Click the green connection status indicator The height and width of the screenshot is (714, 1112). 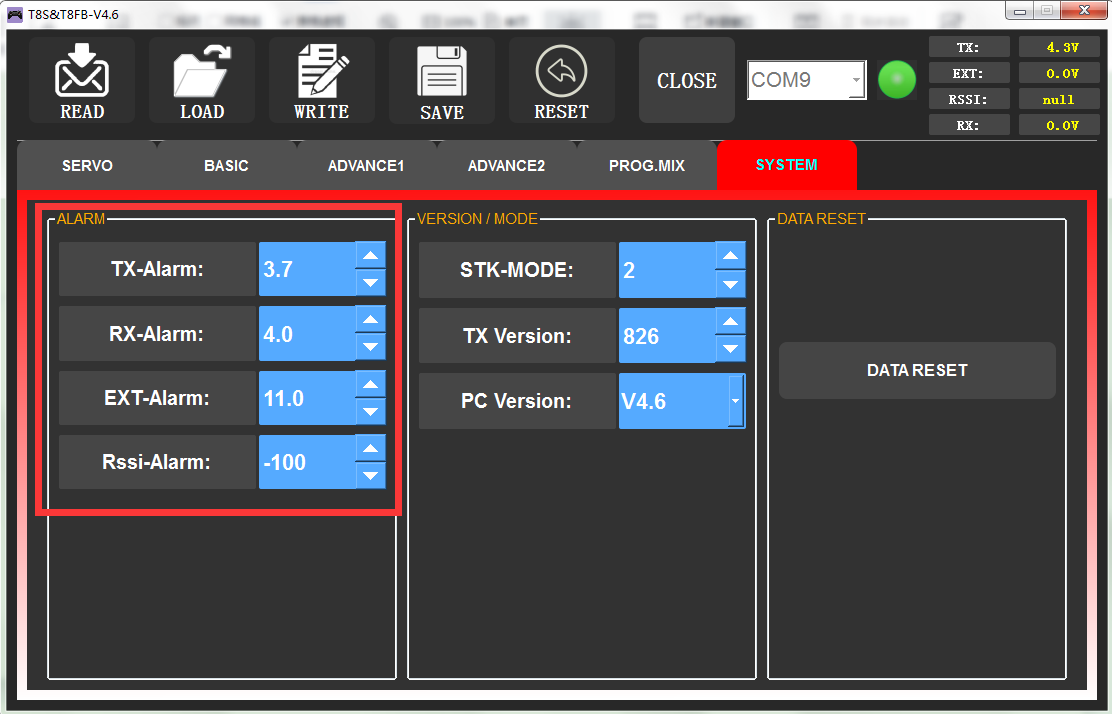point(897,80)
